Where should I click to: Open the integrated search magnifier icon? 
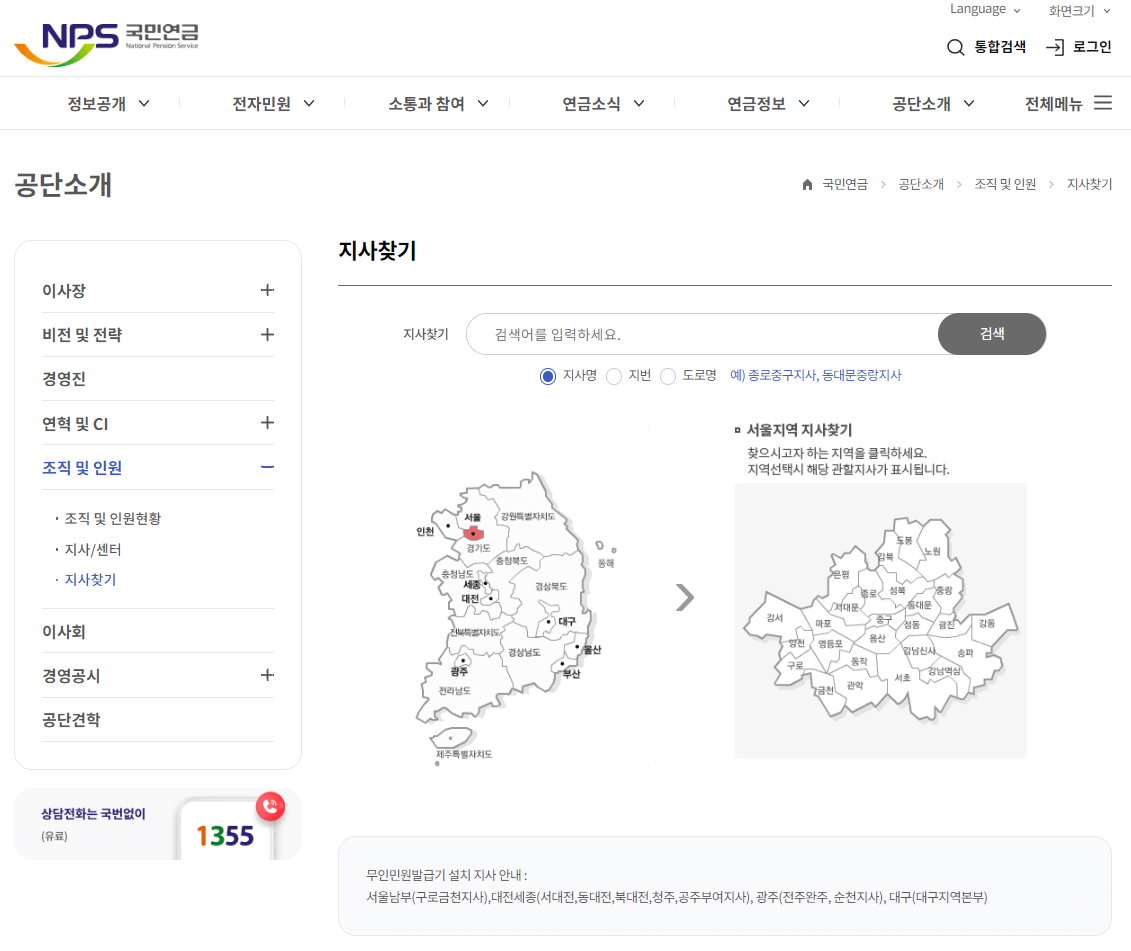tap(955, 47)
